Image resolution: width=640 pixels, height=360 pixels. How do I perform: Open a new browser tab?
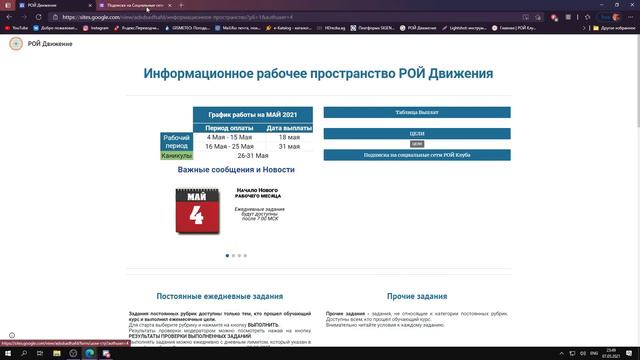pyautogui.click(x=181, y=5)
